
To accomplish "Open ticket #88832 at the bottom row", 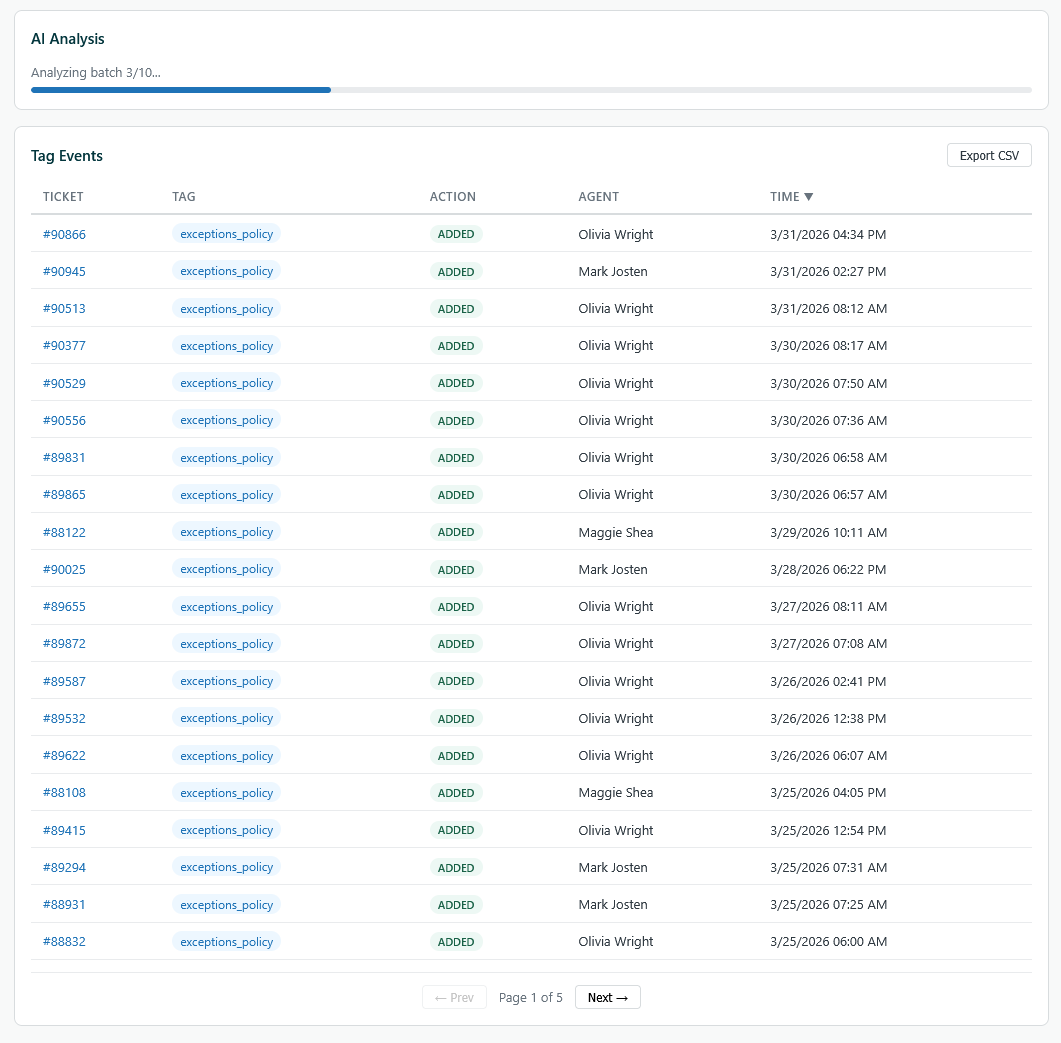I will click(64, 941).
